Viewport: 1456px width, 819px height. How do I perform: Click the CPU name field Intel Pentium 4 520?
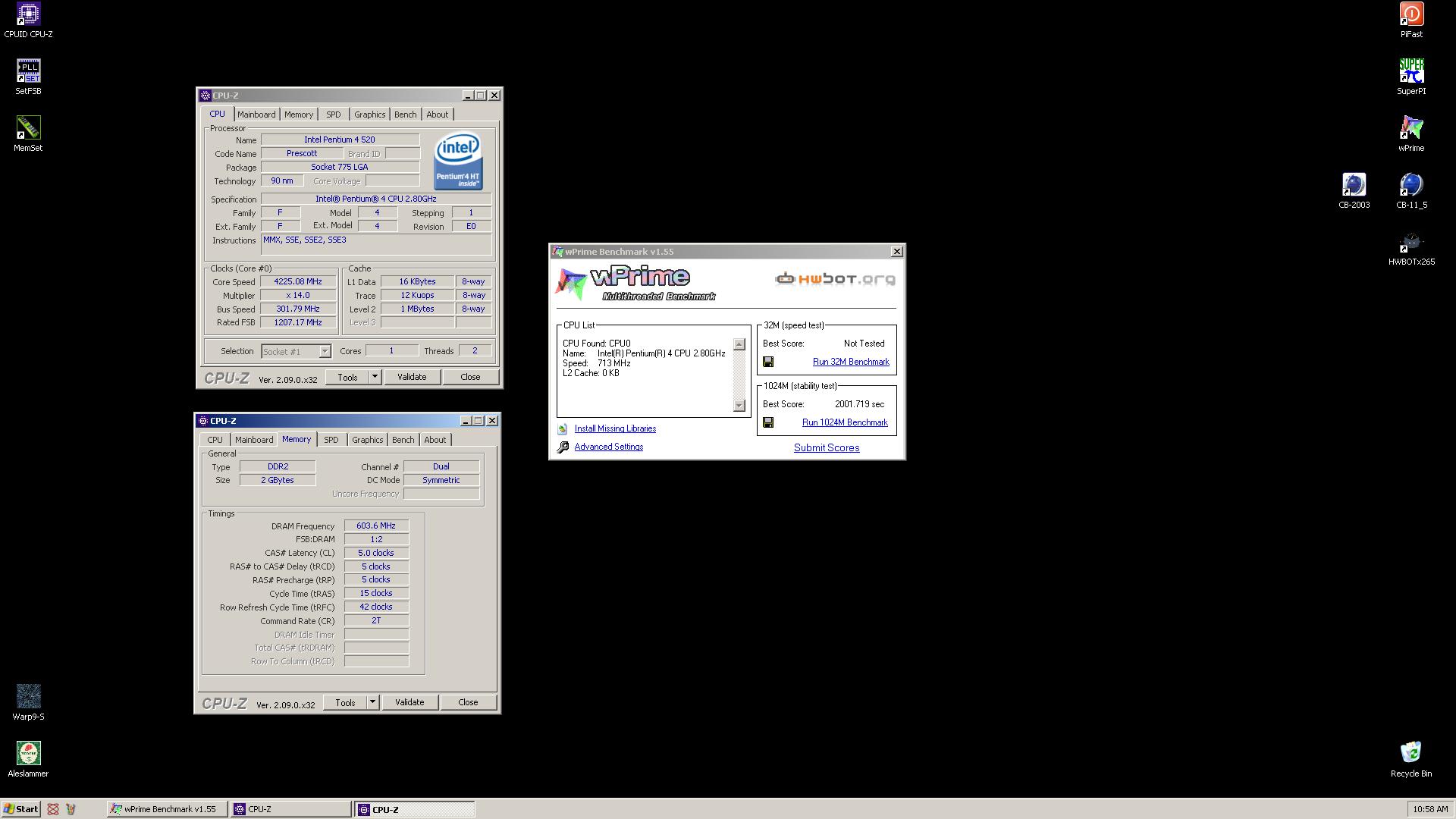340,140
